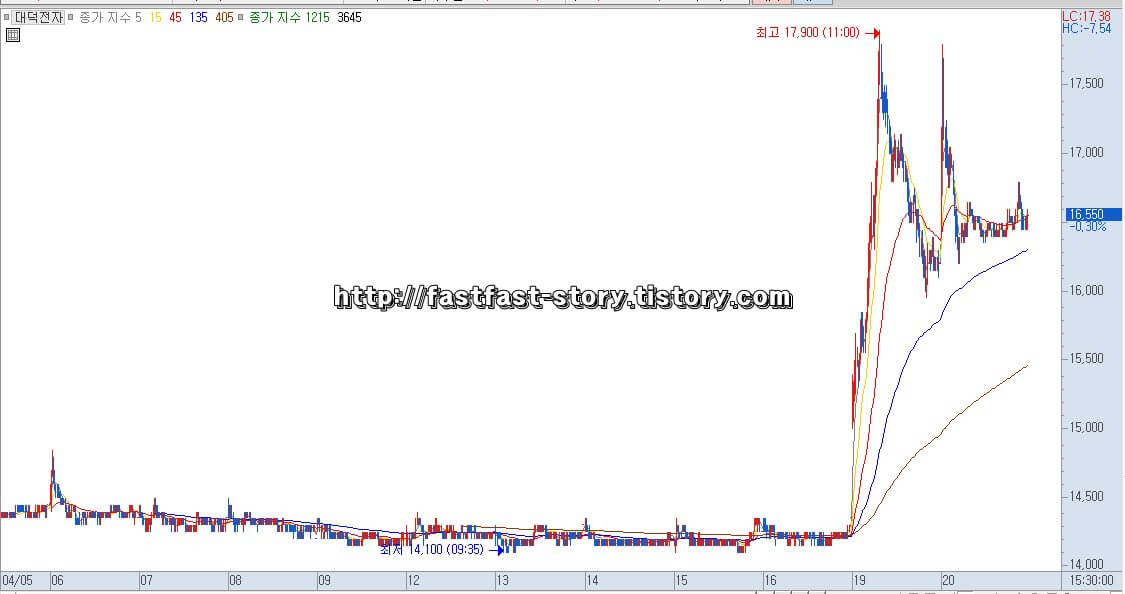The height and width of the screenshot is (594, 1125).
Task: Click the 19 date axis label
Action: coord(859,580)
